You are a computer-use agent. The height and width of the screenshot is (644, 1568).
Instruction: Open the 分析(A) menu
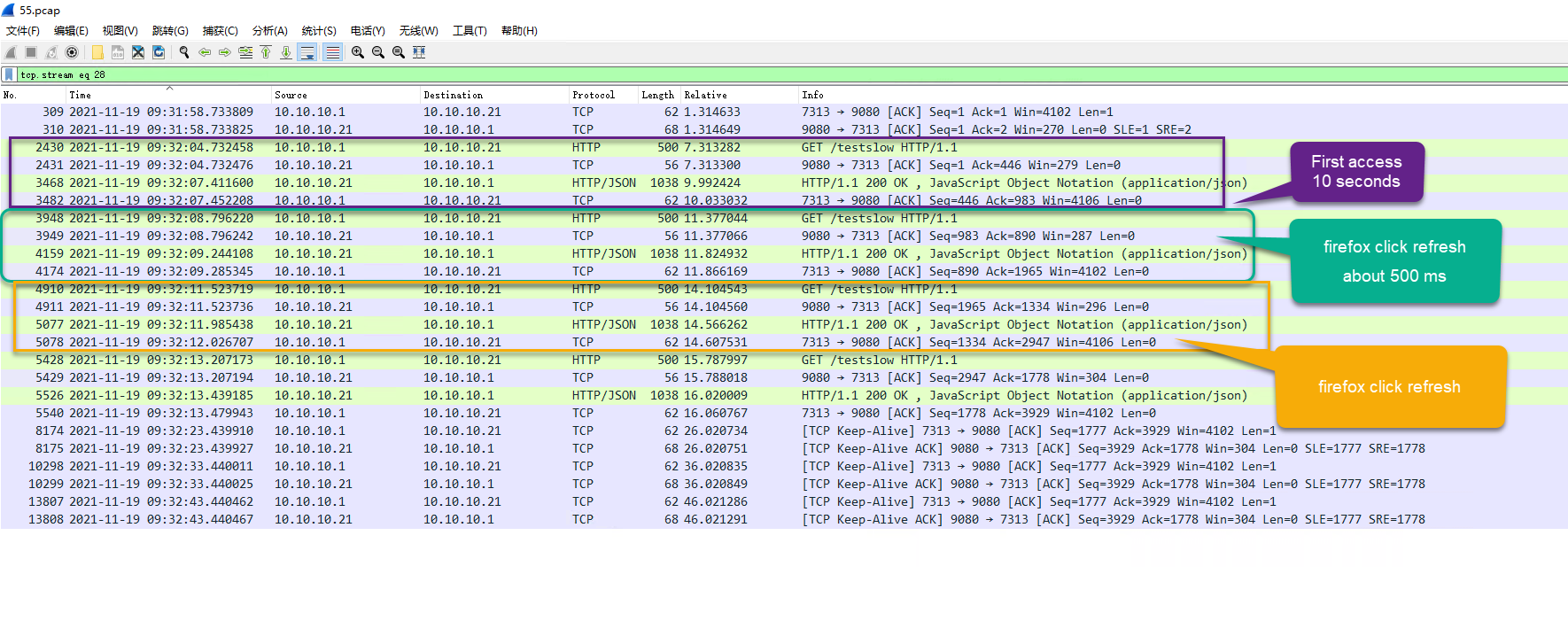tap(270, 31)
